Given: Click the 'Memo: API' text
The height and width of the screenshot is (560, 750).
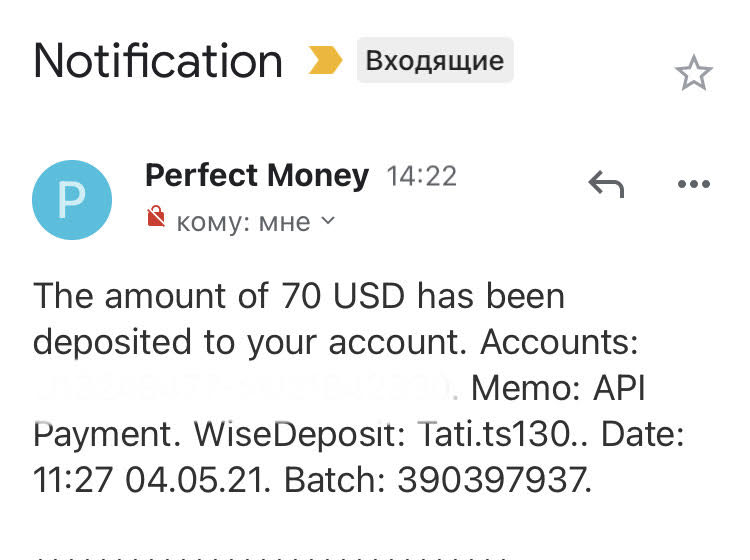Looking at the screenshot, I should click(555, 388).
